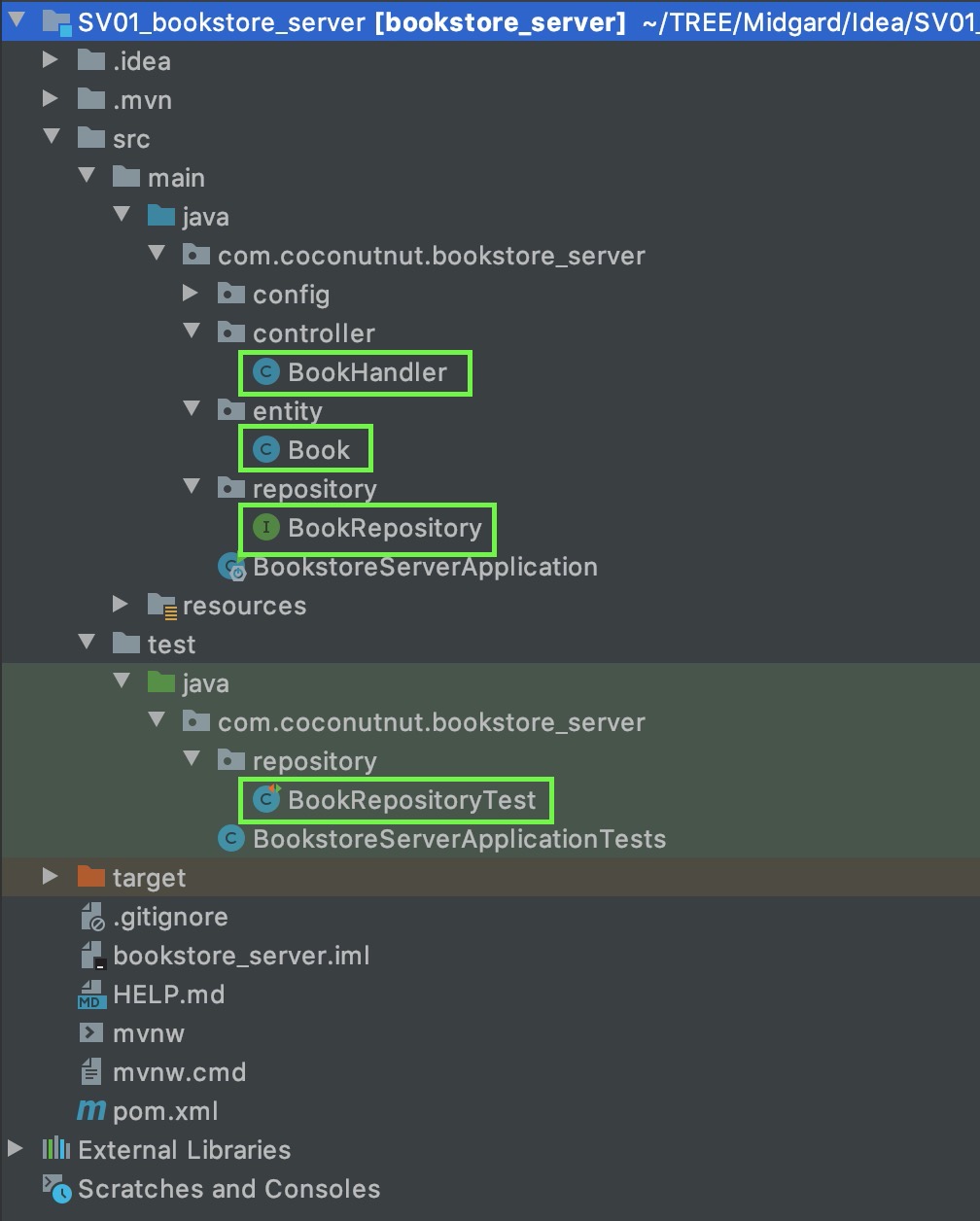
Task: Collapse the SV01_bookstore_server project root
Action: pos(16,20)
